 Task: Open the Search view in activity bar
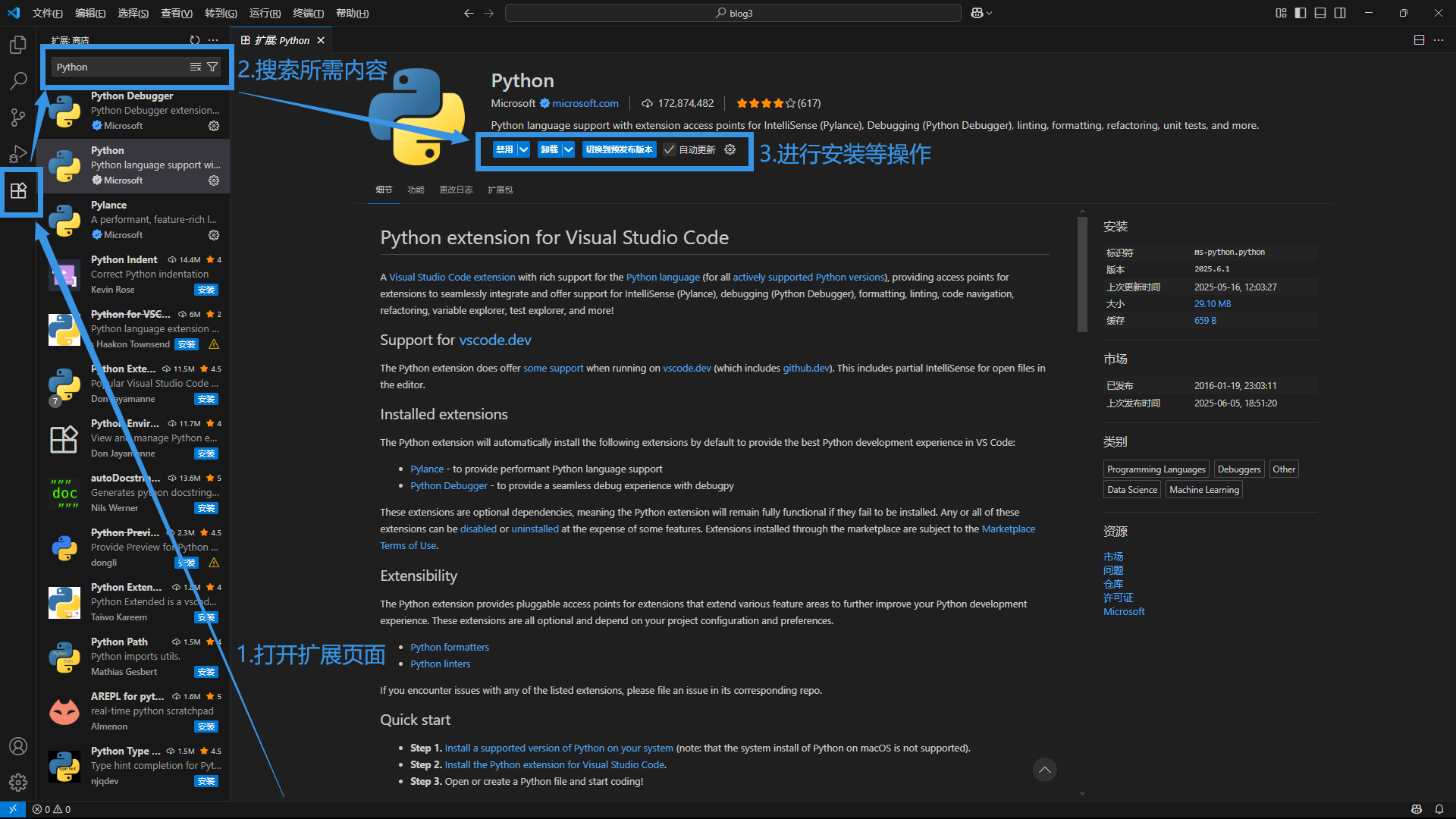click(x=18, y=80)
